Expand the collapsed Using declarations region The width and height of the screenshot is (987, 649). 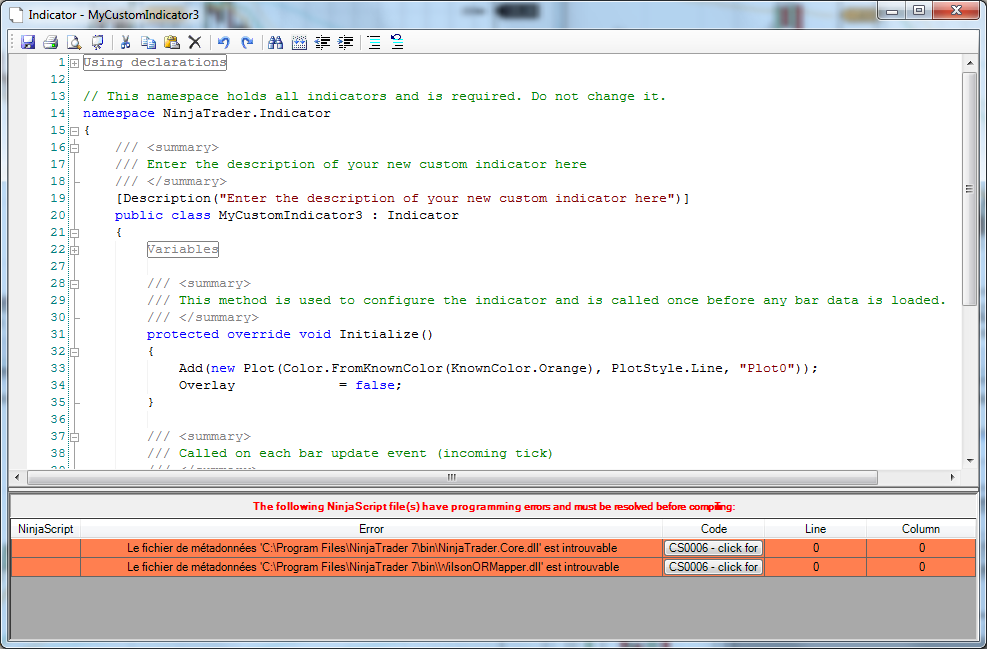[74, 63]
